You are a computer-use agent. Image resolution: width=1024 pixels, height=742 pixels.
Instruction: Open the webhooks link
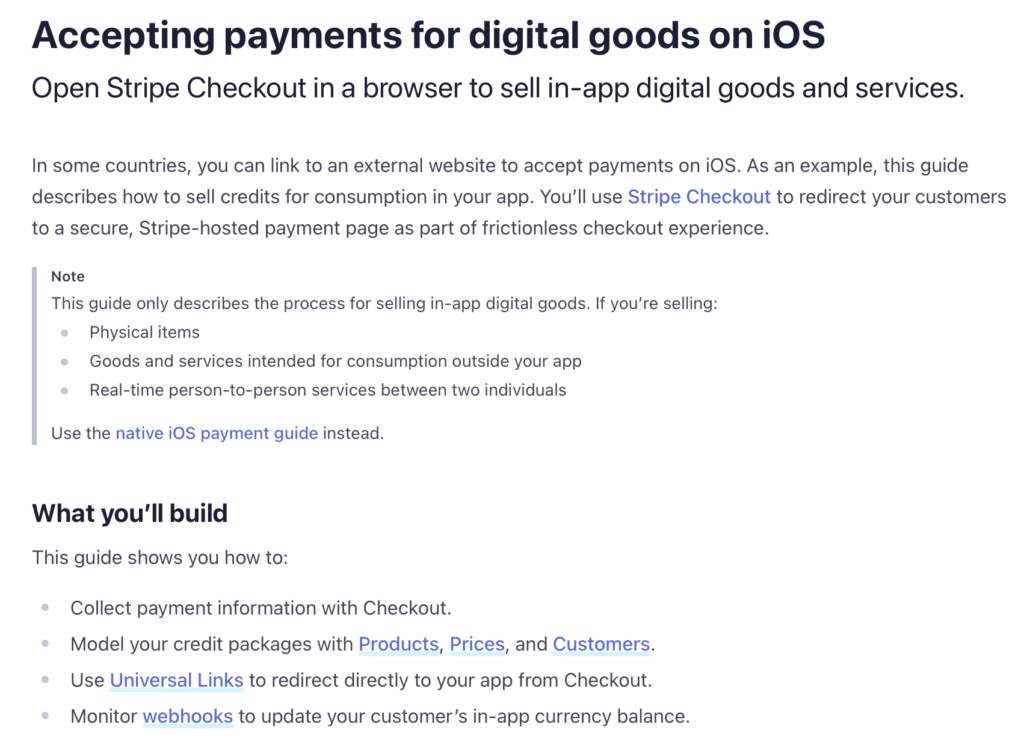187,716
